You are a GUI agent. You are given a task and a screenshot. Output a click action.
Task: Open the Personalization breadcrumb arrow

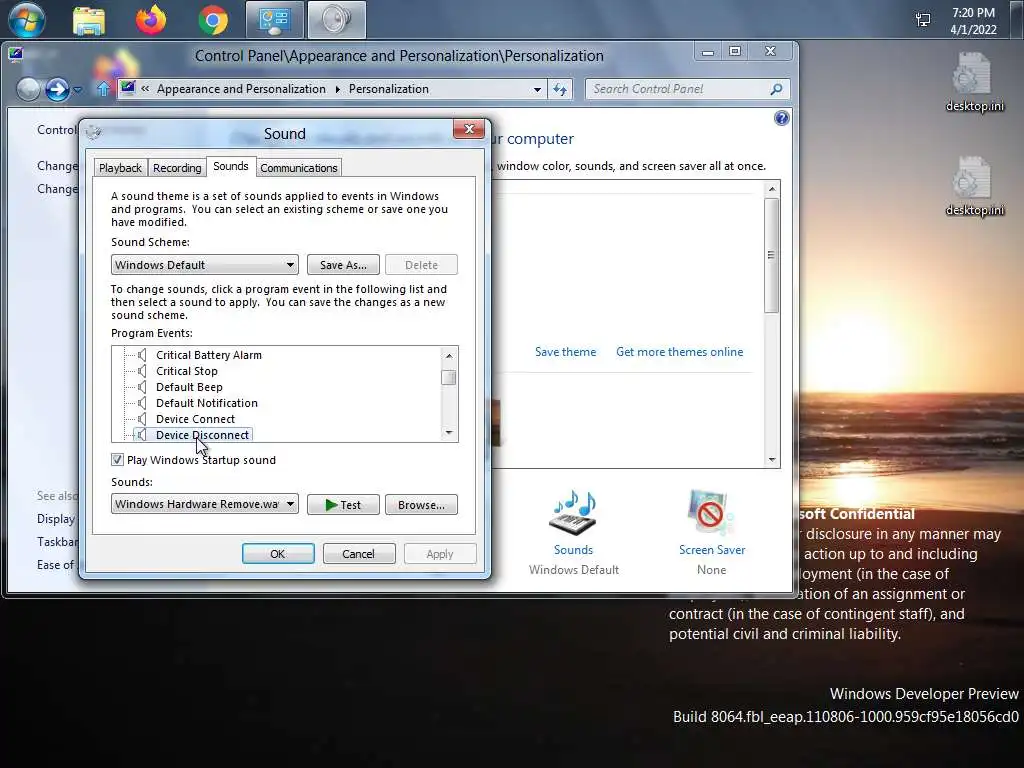point(338,89)
